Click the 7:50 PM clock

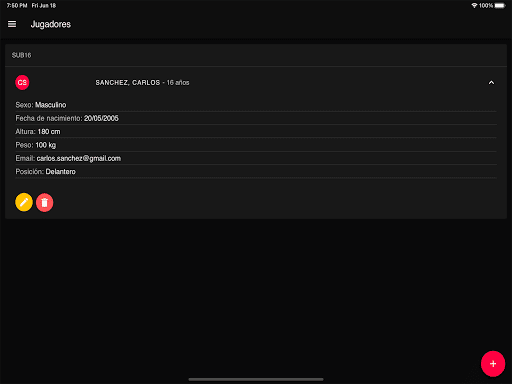pos(17,6)
